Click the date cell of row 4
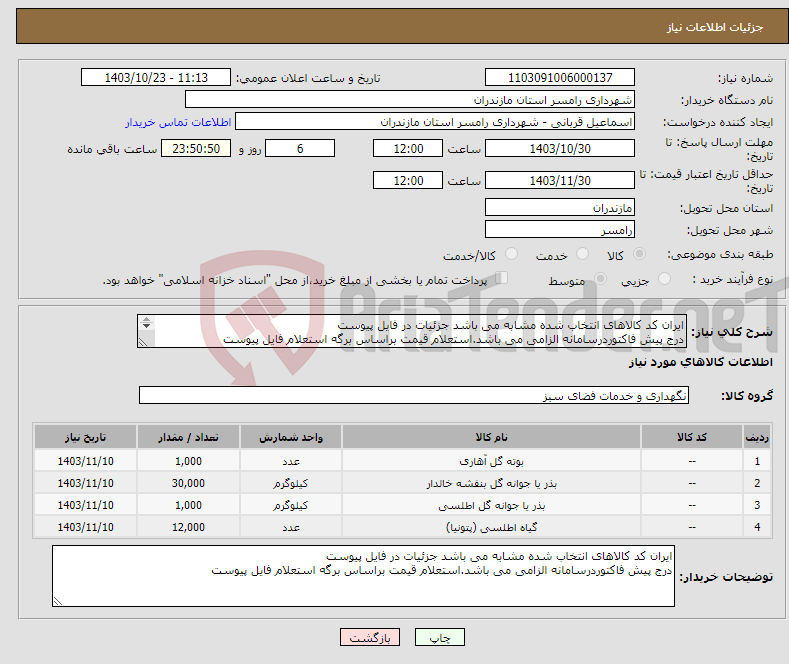789x664 pixels. (85, 527)
